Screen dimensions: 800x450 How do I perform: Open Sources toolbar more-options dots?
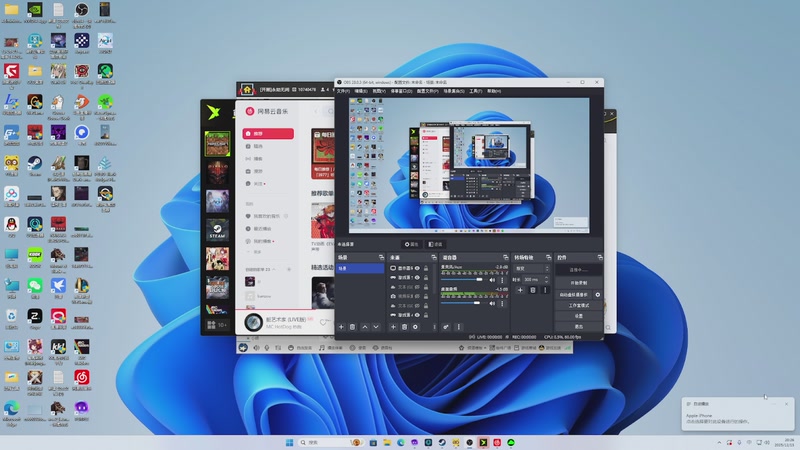434,327
